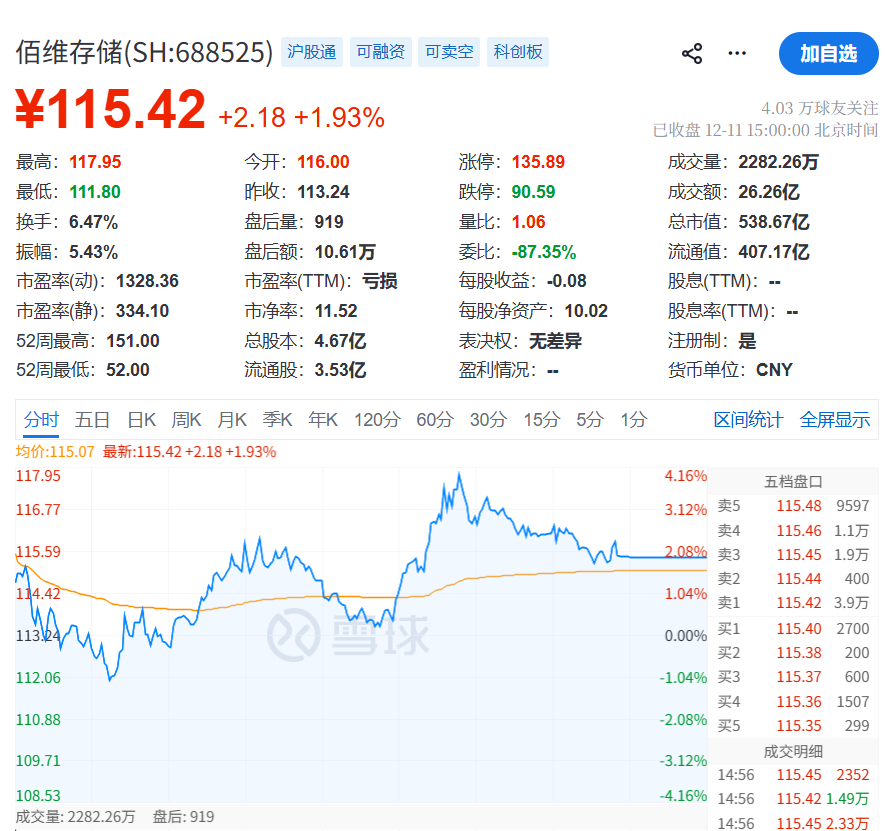Select the 60分 interval tab
The width and height of the screenshot is (885, 831).
click(435, 420)
